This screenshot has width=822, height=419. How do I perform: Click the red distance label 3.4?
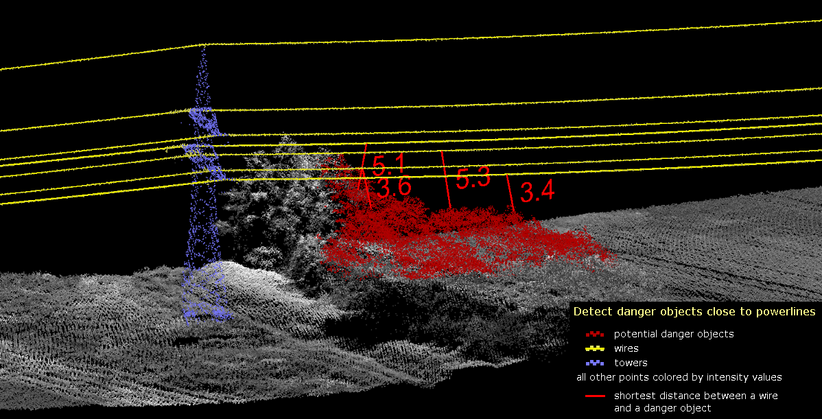(537, 193)
